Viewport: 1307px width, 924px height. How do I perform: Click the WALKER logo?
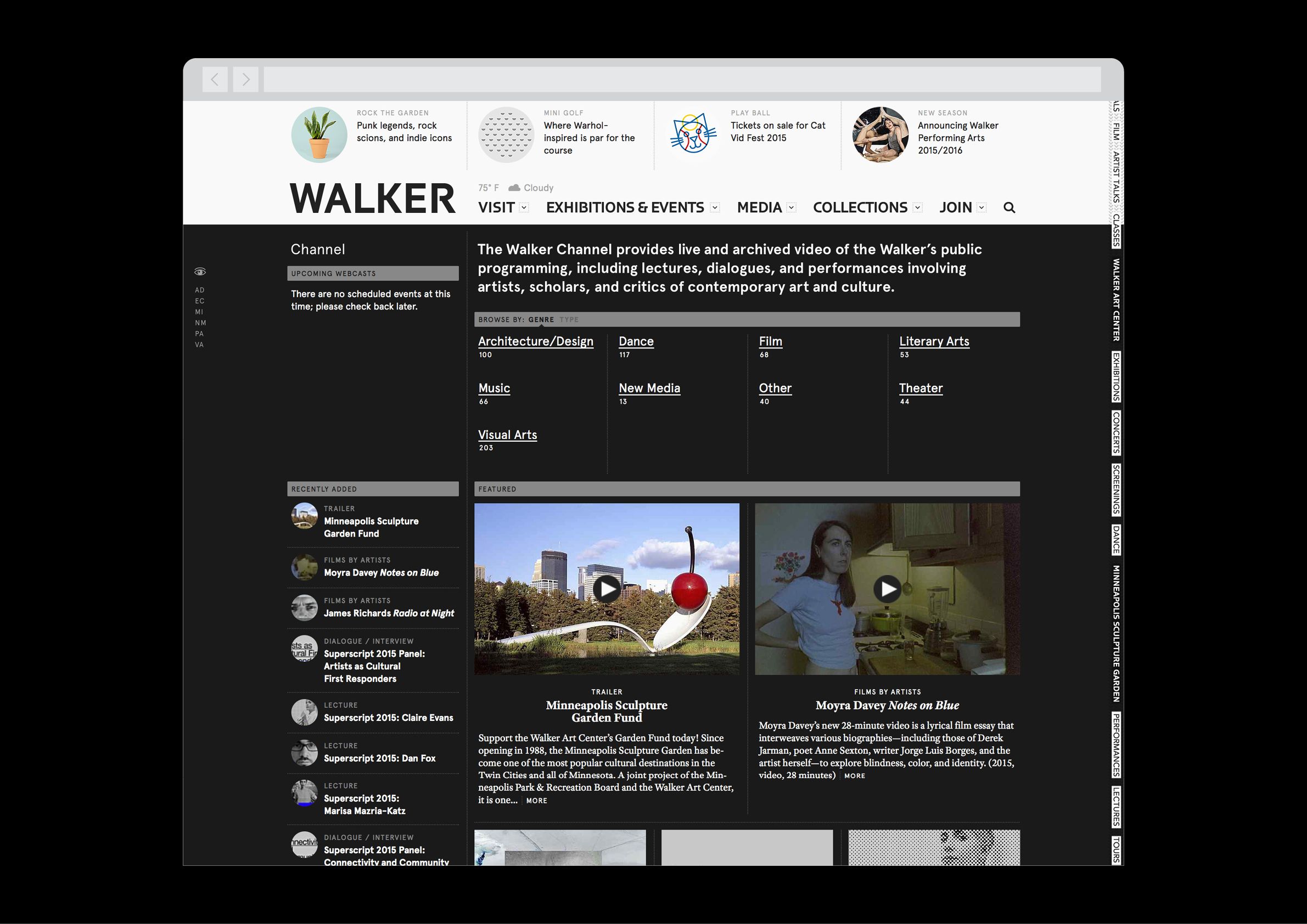point(373,199)
